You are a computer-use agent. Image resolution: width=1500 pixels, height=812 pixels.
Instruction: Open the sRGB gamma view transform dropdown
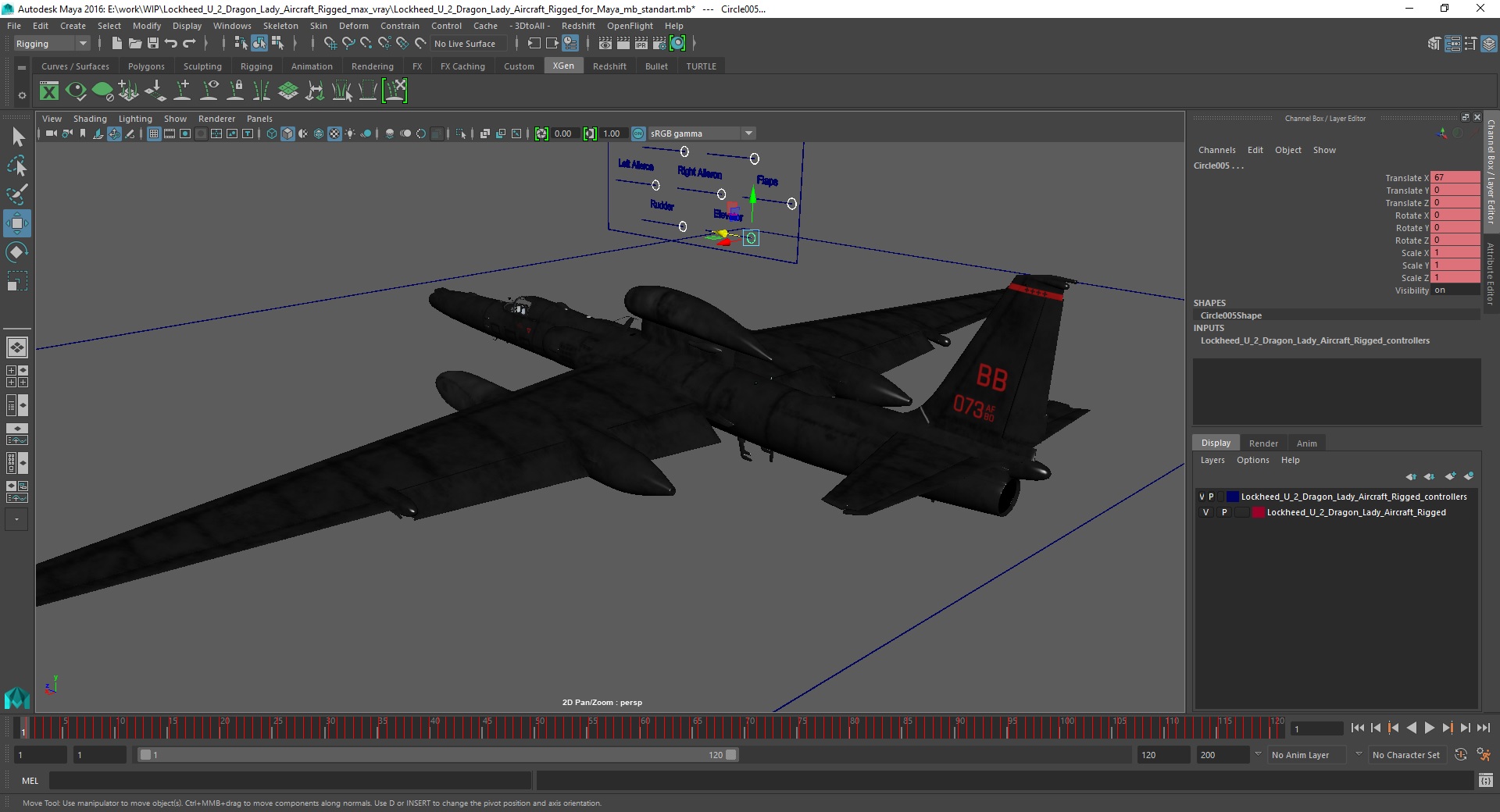click(x=702, y=134)
